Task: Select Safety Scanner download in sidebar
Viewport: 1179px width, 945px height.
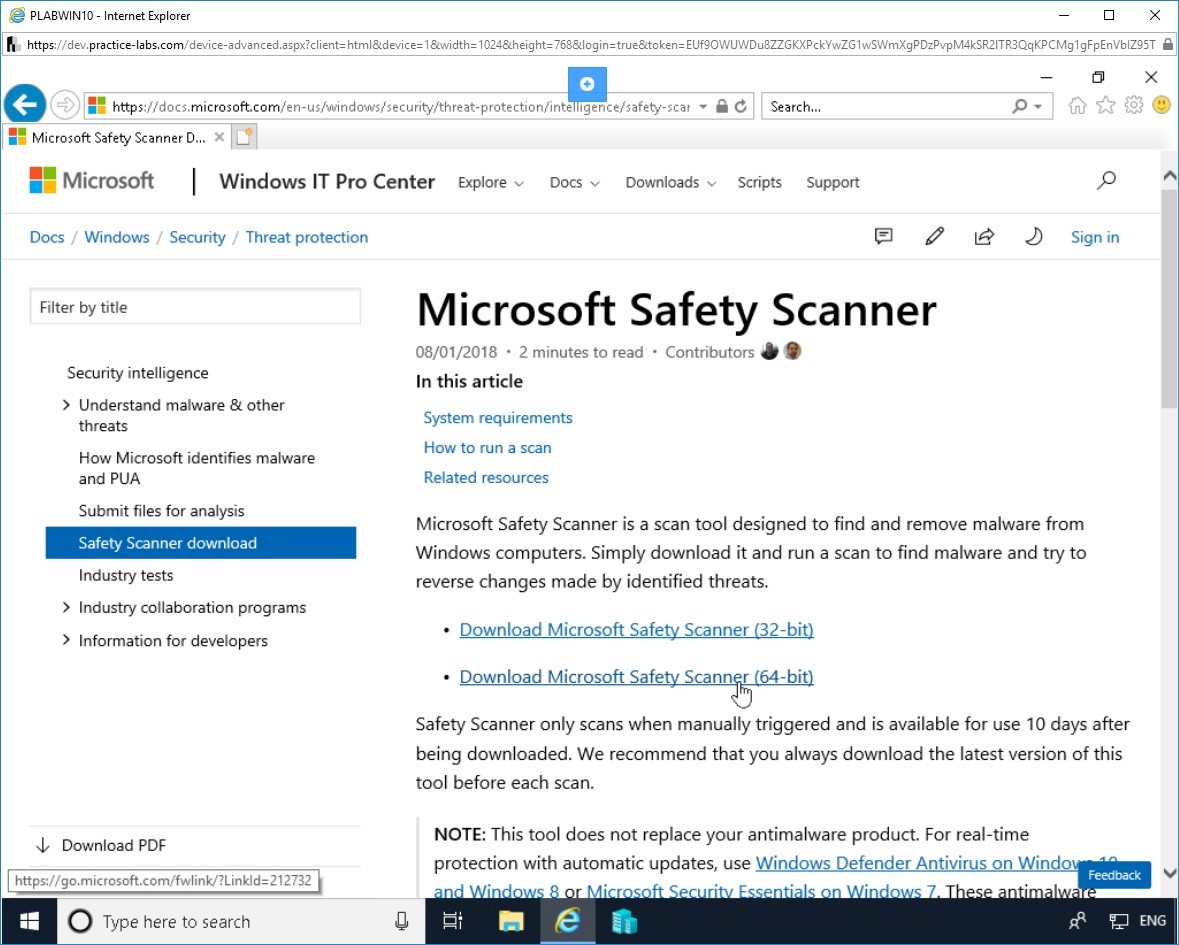Action: [201, 543]
